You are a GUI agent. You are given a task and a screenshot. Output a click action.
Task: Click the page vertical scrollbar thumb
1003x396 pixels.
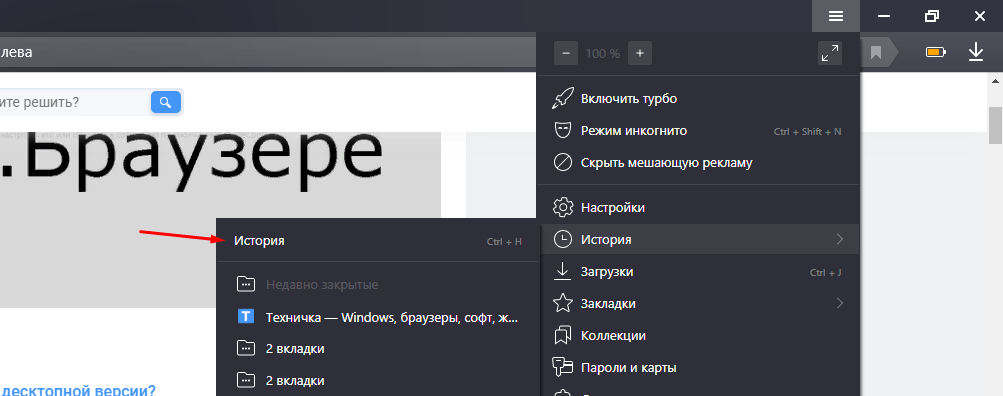[995, 125]
